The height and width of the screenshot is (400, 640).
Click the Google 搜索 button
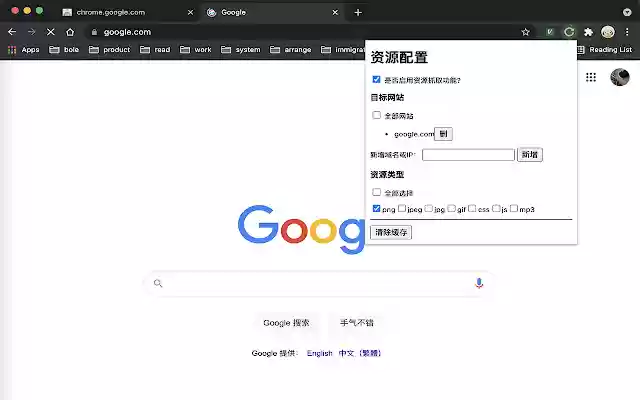coord(287,323)
